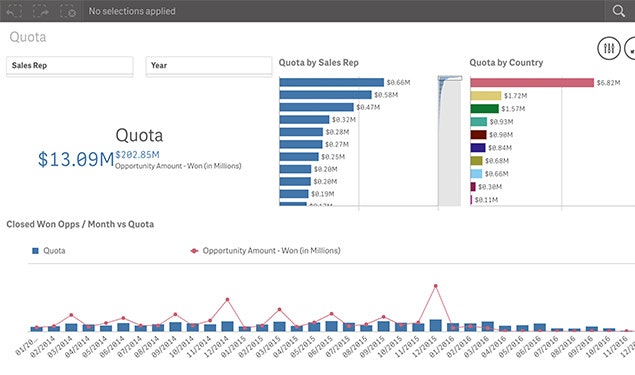Click the step forward selection icon
Image resolution: width=635 pixels, height=375 pixels.
[41, 11]
